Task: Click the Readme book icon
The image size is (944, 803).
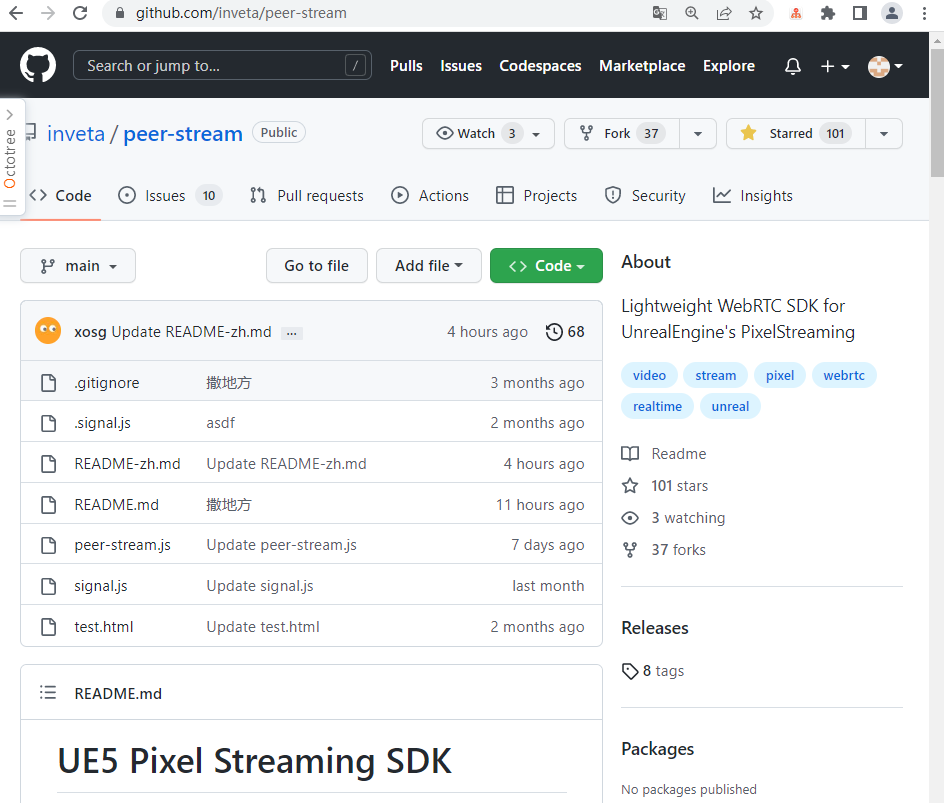Action: tap(631, 453)
